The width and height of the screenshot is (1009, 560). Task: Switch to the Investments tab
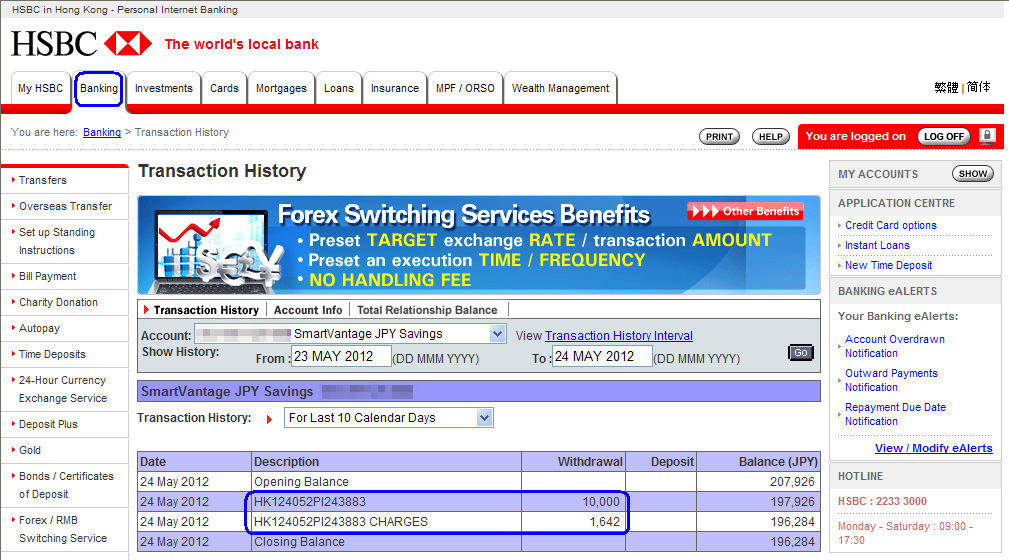pos(163,88)
